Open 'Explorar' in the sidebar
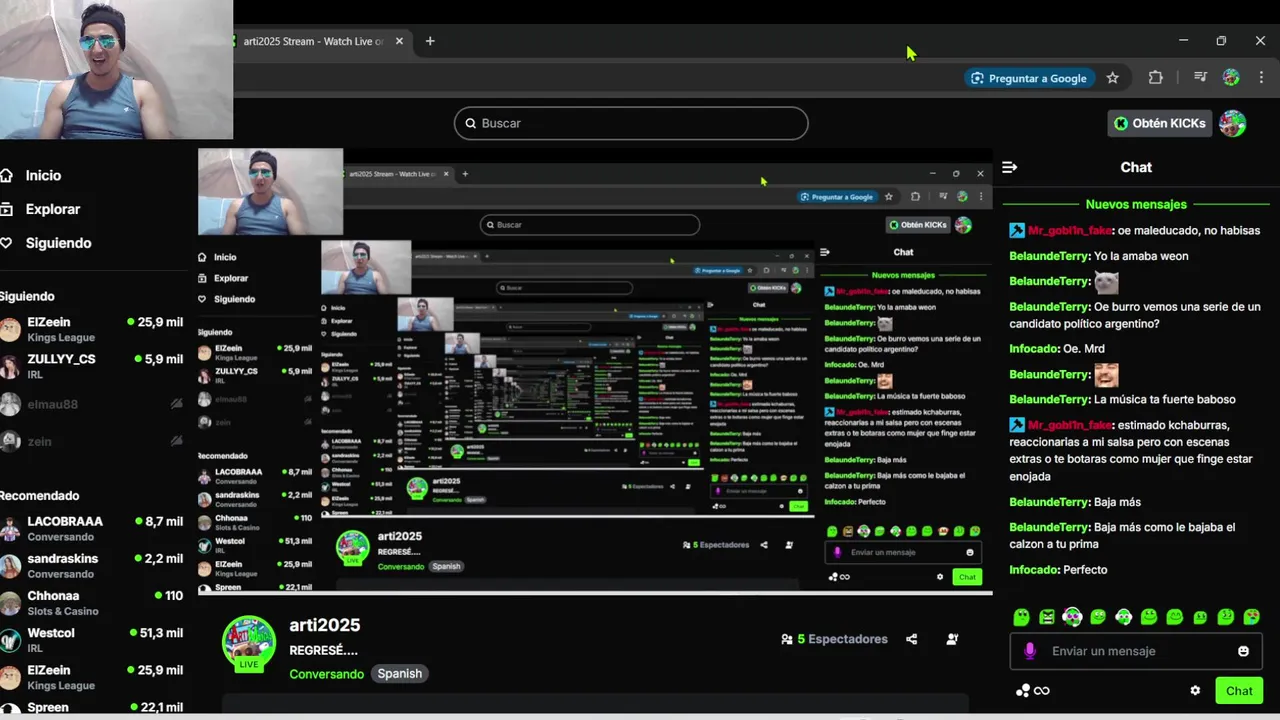This screenshot has height=720, width=1280. click(52, 209)
